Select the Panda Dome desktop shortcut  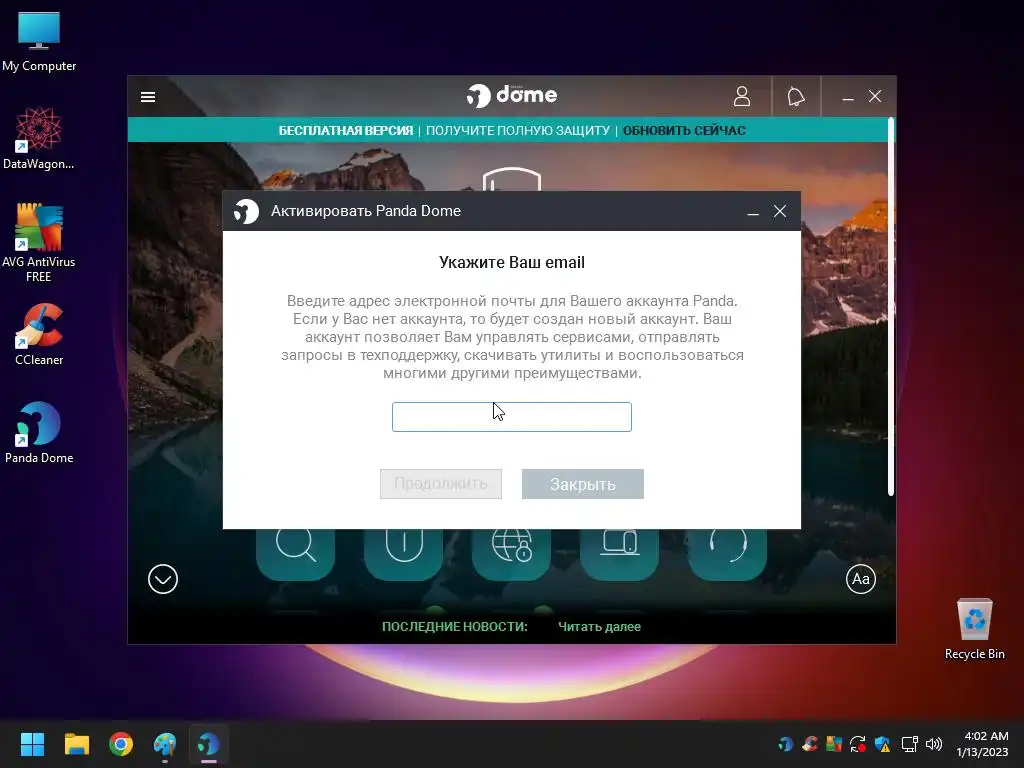click(39, 432)
